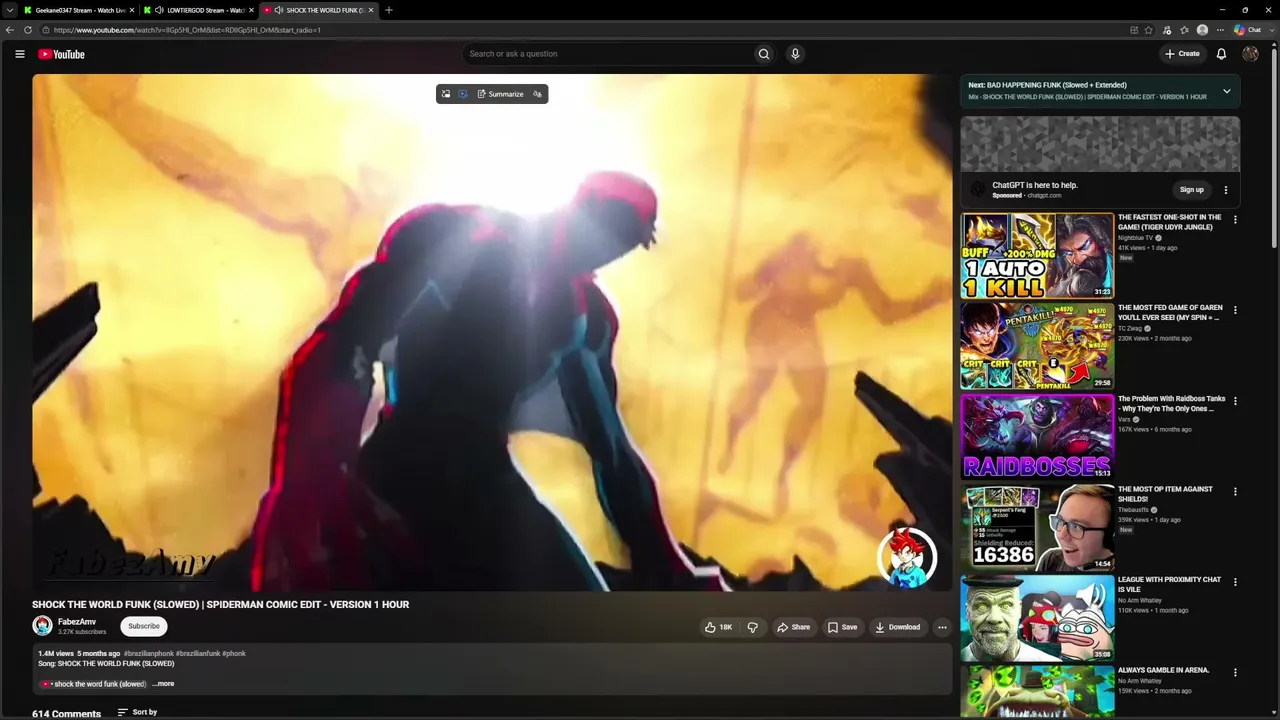Subscribe to the FabezAmv channel

(143, 626)
